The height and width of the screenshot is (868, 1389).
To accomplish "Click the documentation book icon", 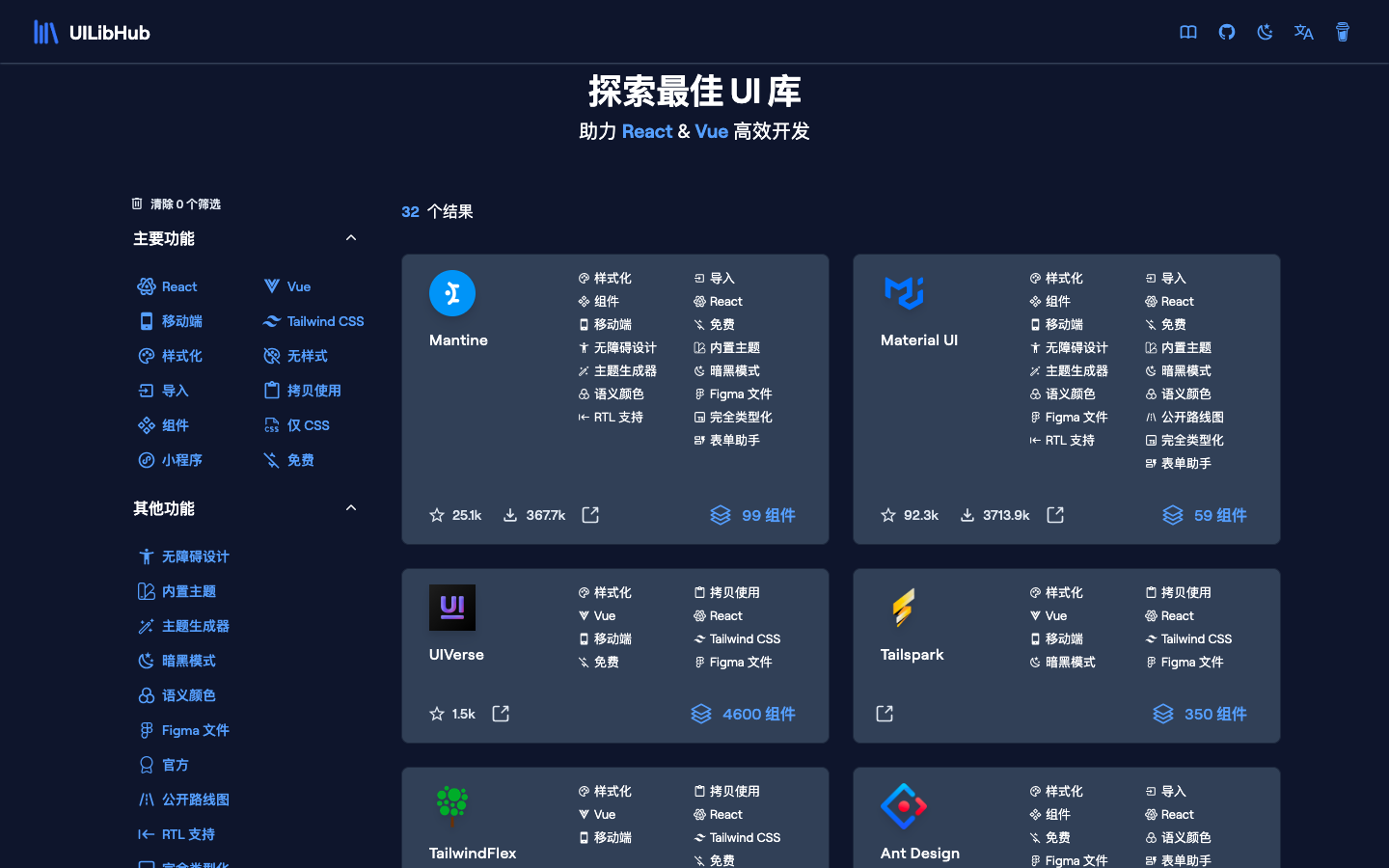I will [x=1187, y=32].
